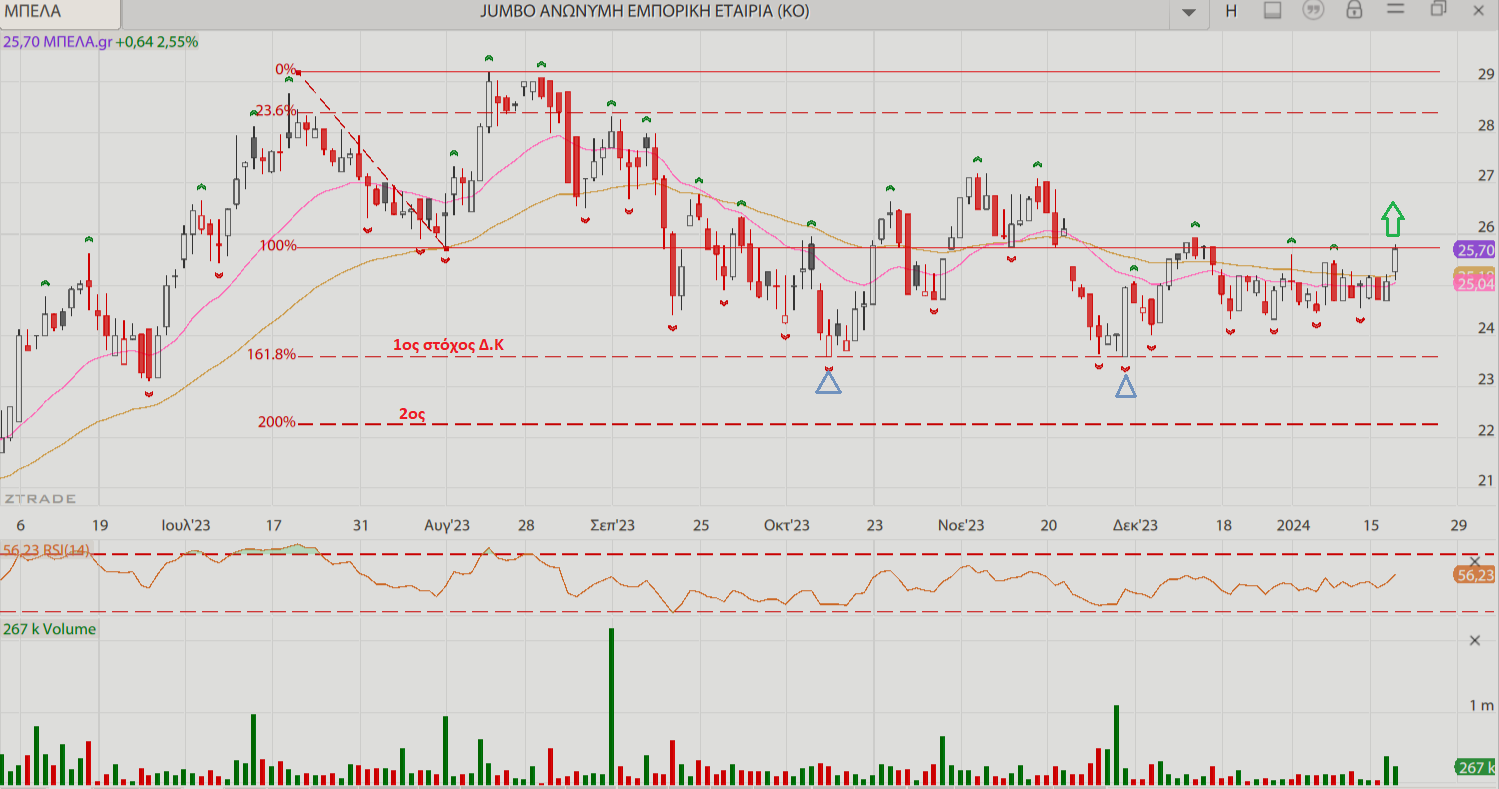The image size is (1499, 789).
Task: Select the 161.8% Fibonacci level label
Action: point(272,354)
